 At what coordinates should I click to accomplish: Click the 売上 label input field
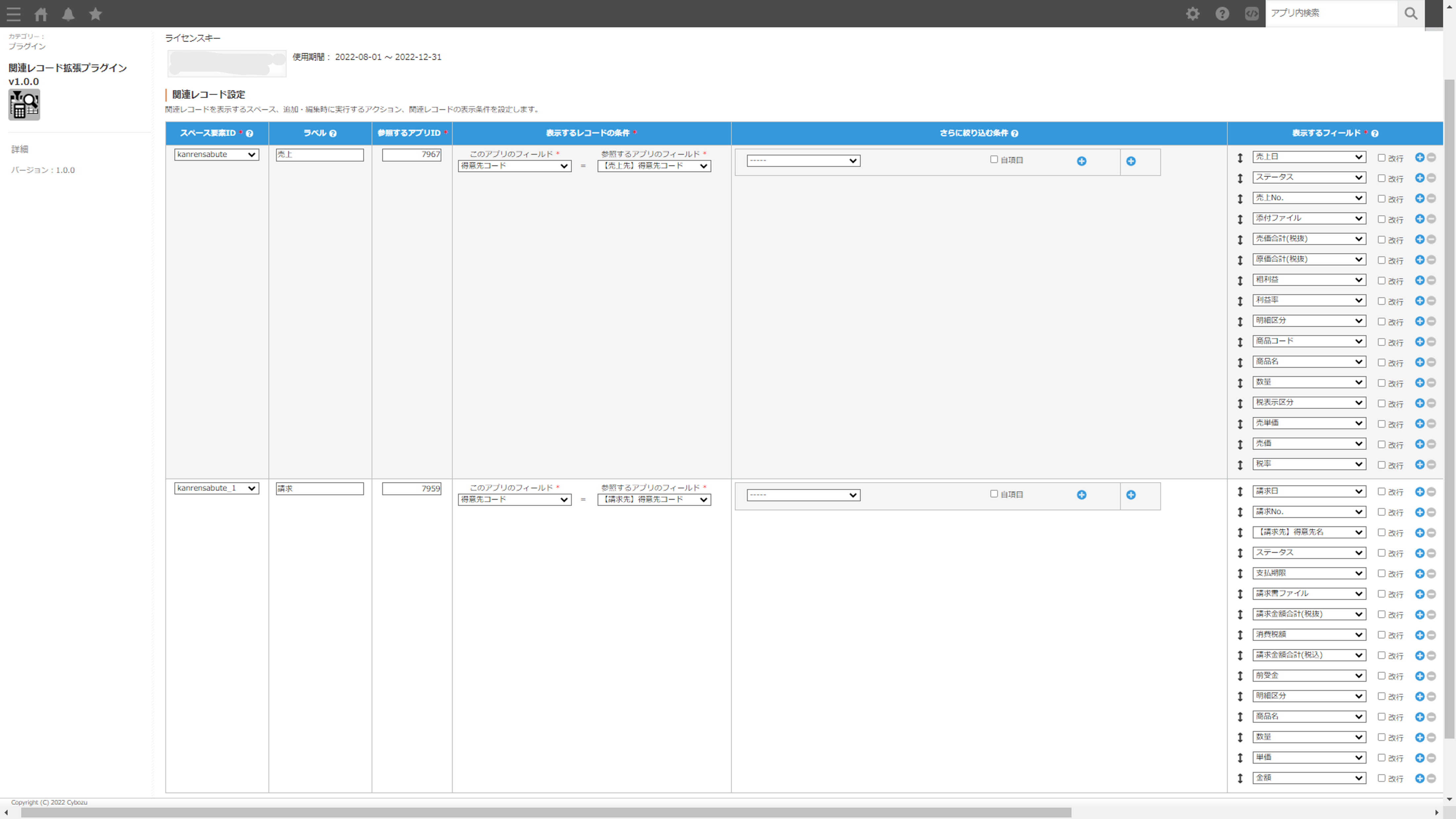coord(320,155)
